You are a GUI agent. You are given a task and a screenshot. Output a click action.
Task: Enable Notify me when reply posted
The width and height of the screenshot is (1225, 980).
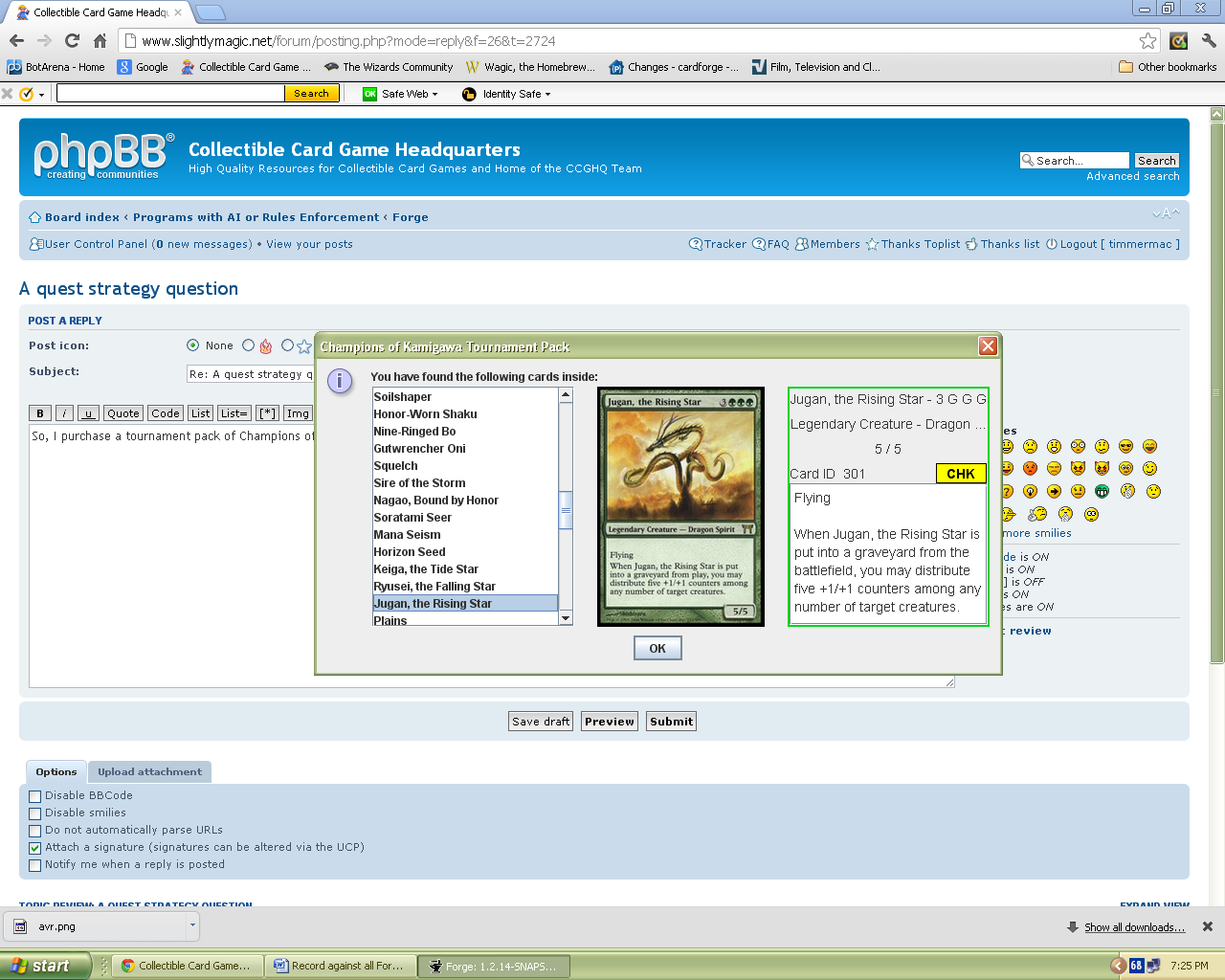tap(35, 865)
